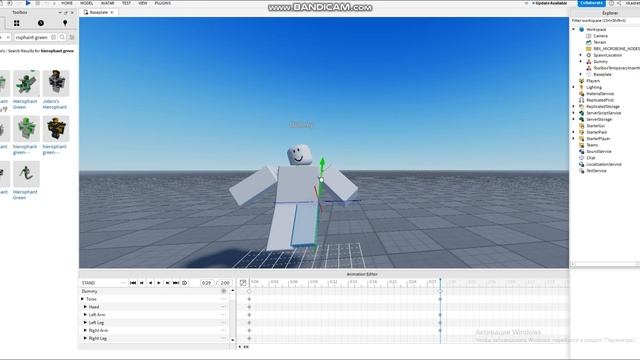Click the Players icon in Explorer
640x360 pixels.
(582, 81)
